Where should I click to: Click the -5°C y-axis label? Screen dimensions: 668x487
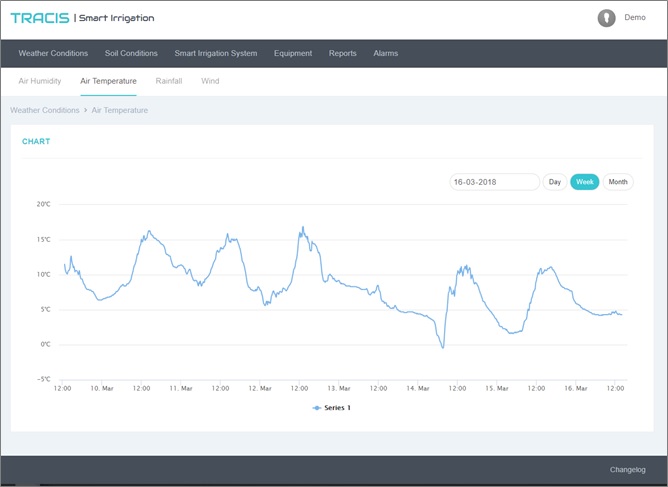click(43, 379)
